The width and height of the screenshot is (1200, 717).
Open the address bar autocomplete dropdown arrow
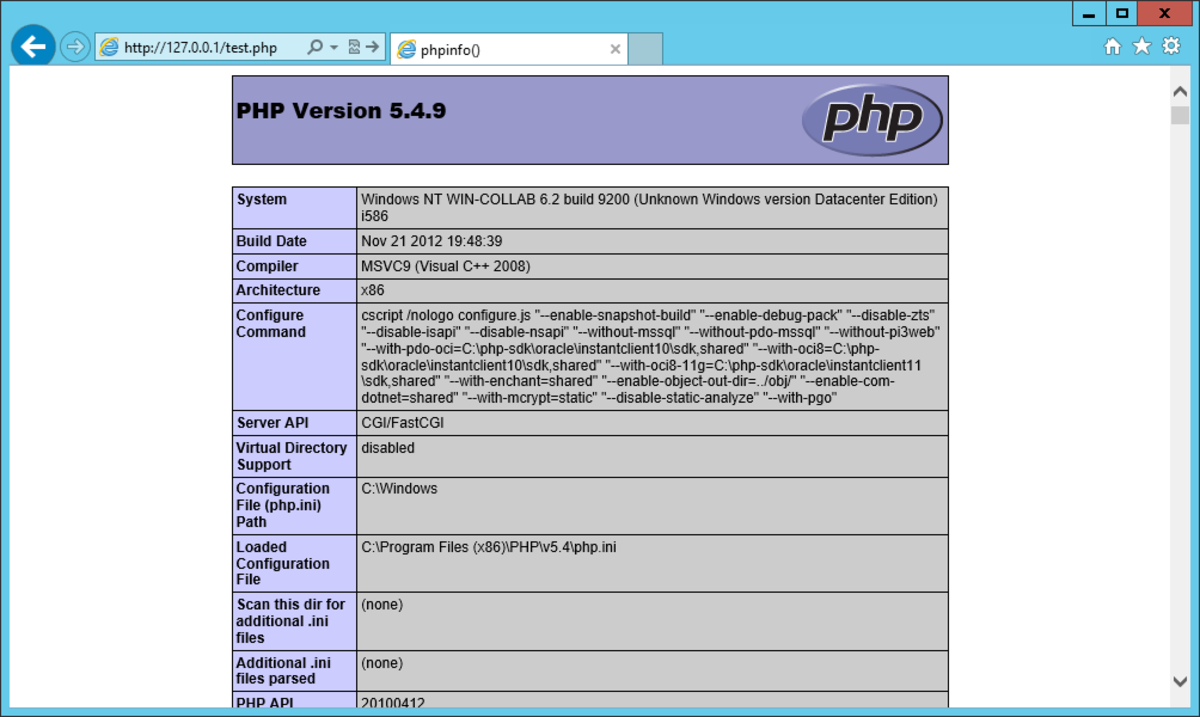click(x=334, y=48)
